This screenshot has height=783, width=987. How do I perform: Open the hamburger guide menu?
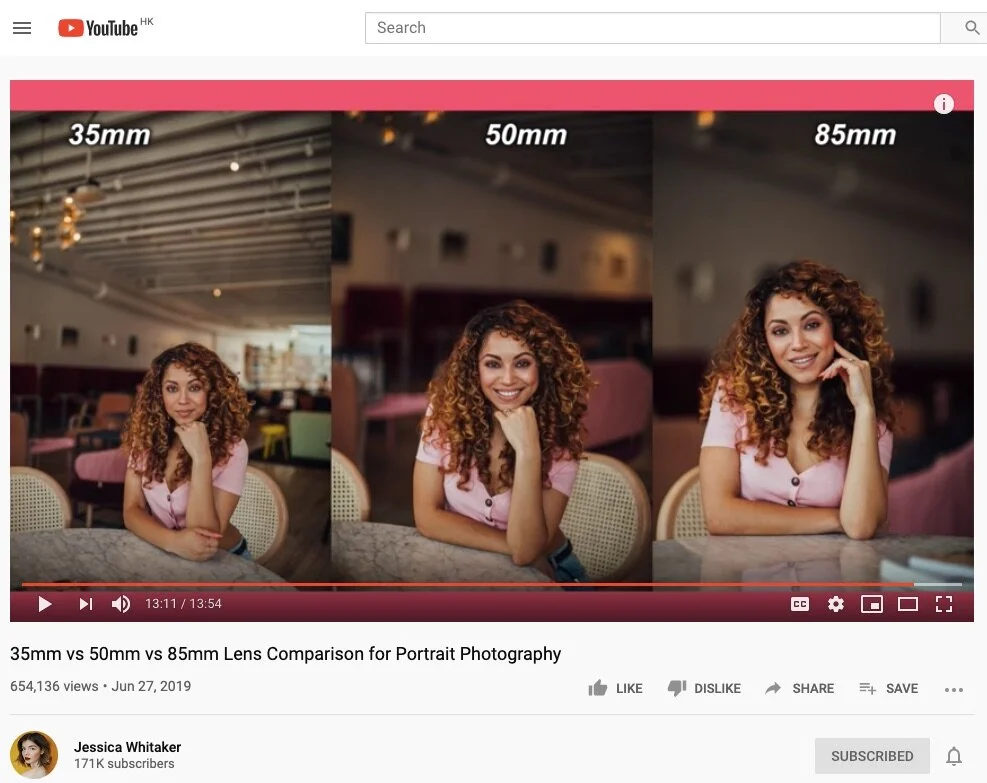coord(22,28)
